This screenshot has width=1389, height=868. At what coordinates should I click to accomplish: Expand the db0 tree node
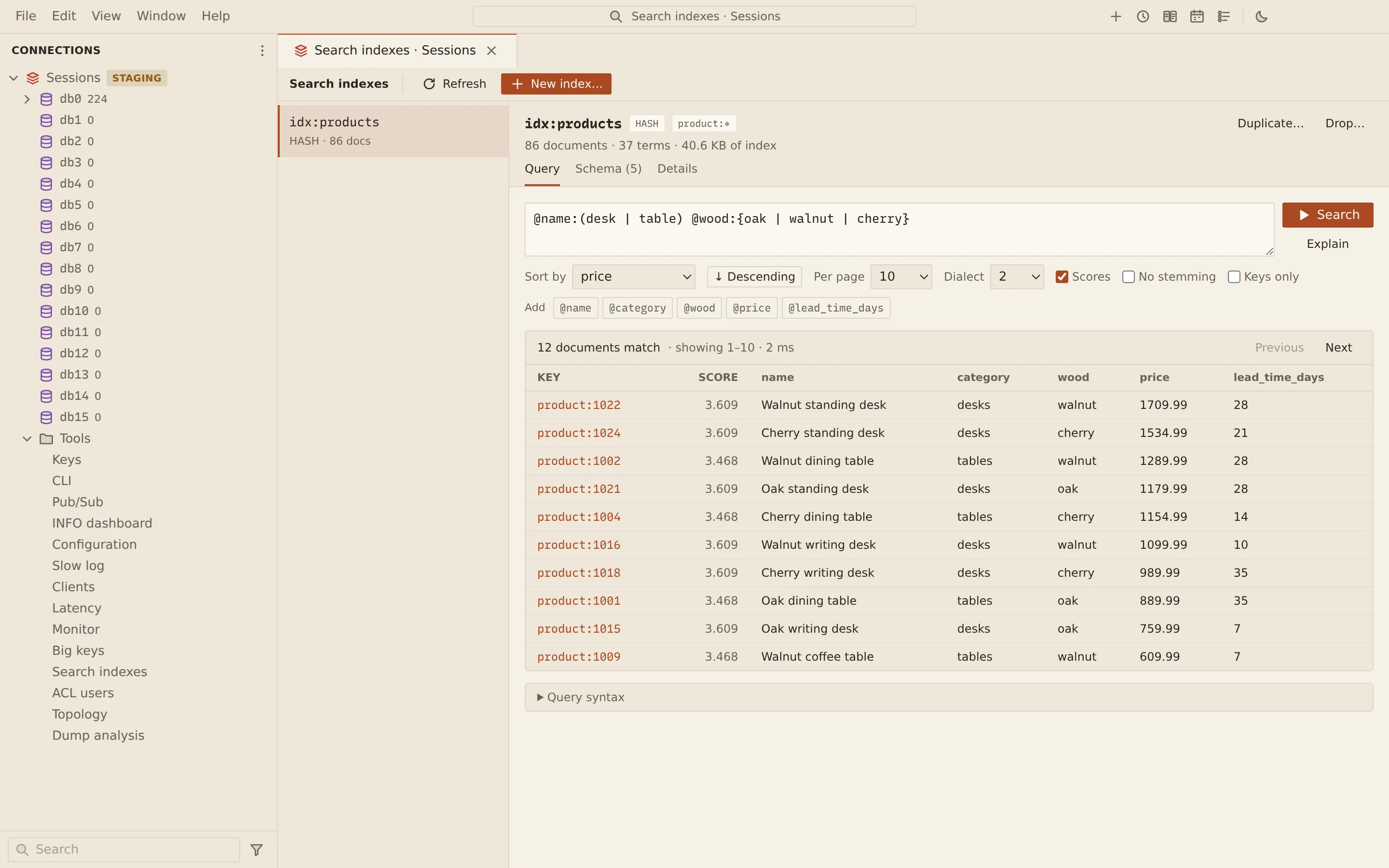[27, 99]
